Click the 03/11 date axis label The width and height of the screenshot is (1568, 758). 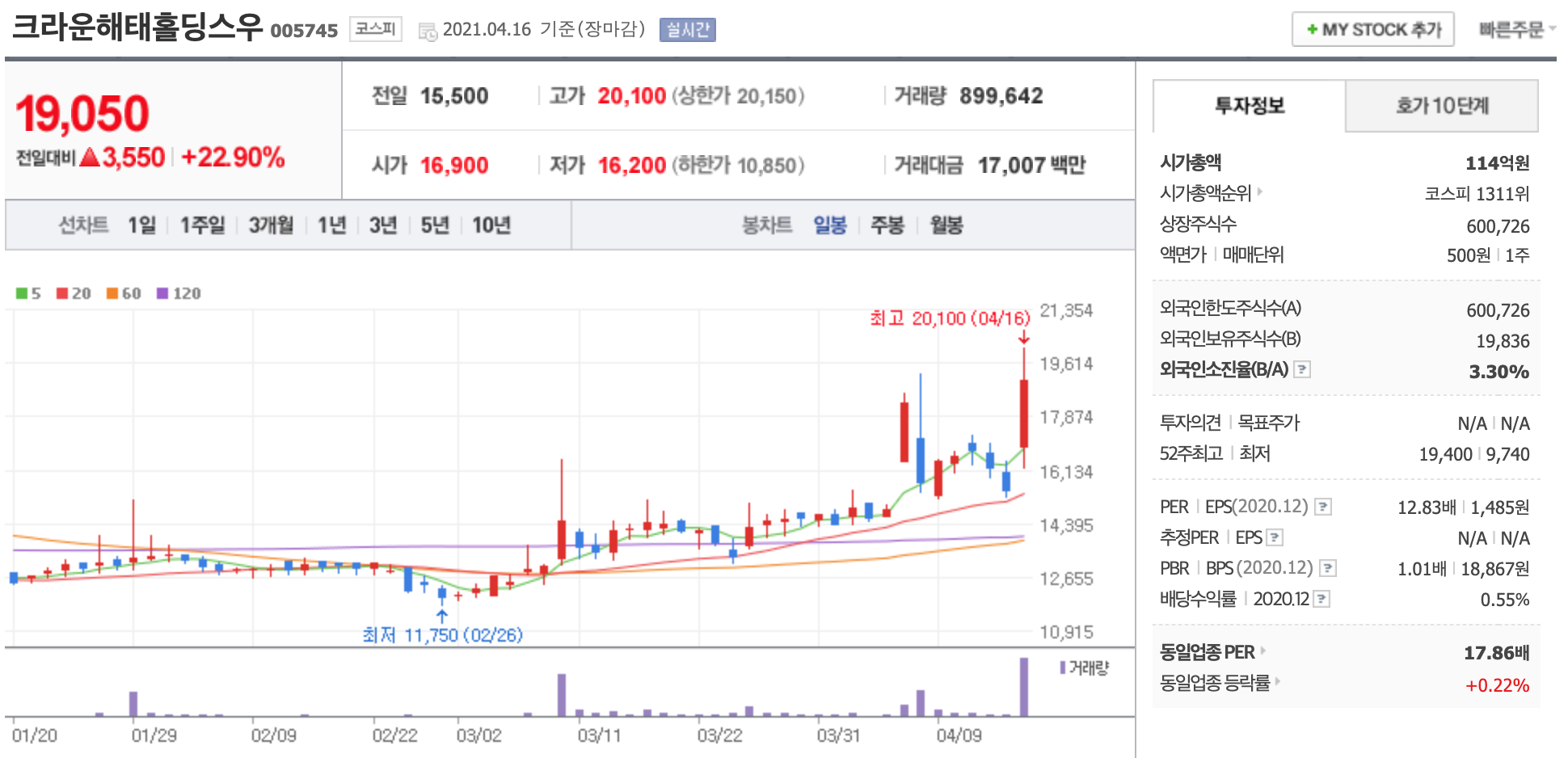599,735
